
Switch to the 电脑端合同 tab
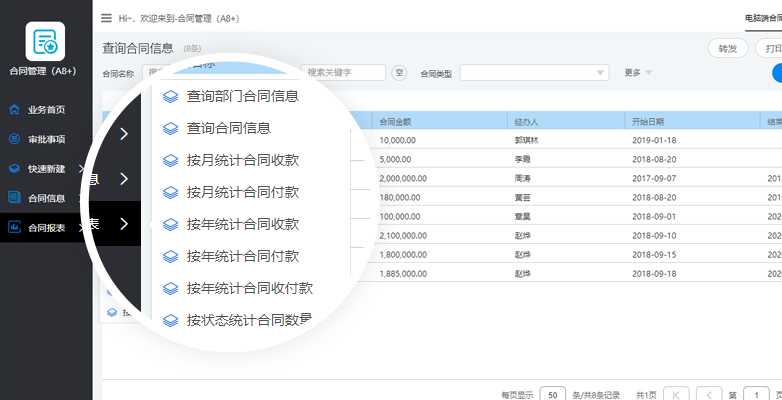coord(762,18)
